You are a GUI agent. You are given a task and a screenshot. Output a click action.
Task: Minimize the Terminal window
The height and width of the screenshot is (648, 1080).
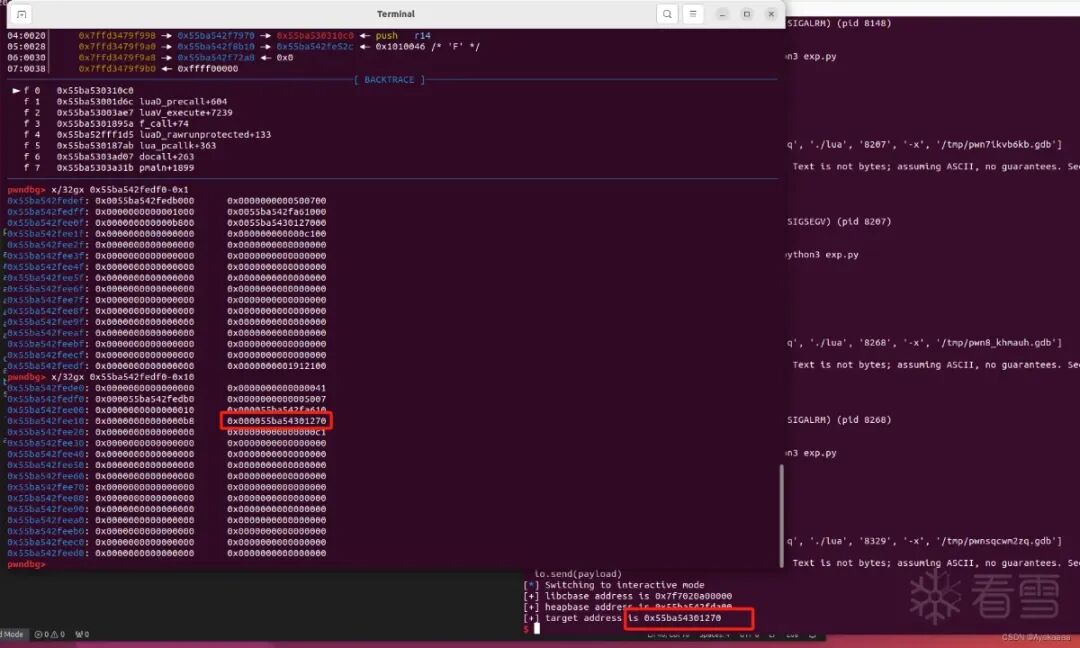point(722,14)
